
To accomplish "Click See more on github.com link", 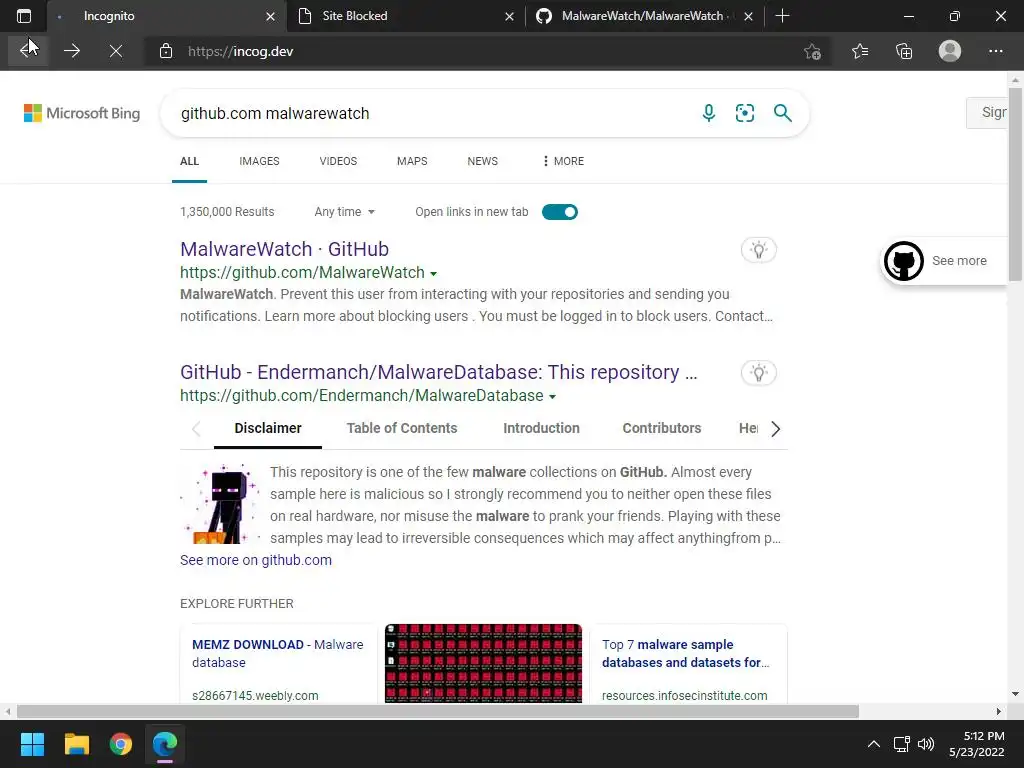I will 256,560.
